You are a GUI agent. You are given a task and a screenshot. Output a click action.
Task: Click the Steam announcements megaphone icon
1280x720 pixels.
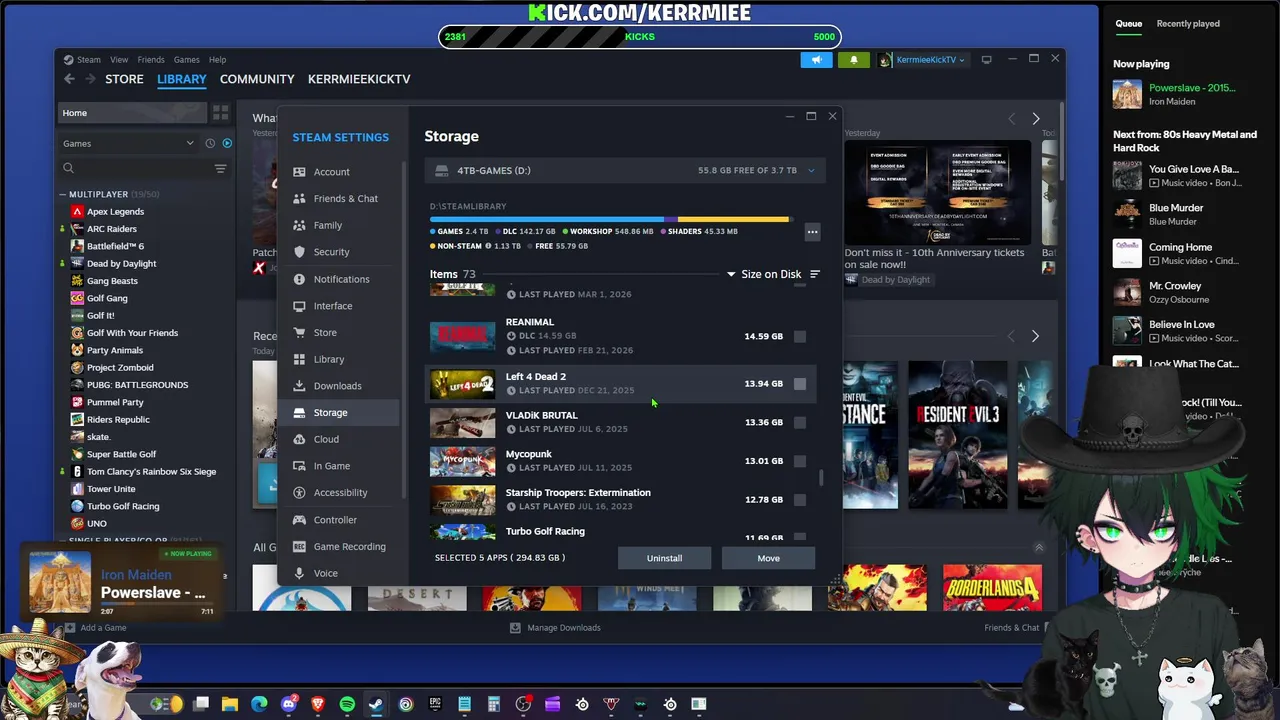[x=816, y=60]
